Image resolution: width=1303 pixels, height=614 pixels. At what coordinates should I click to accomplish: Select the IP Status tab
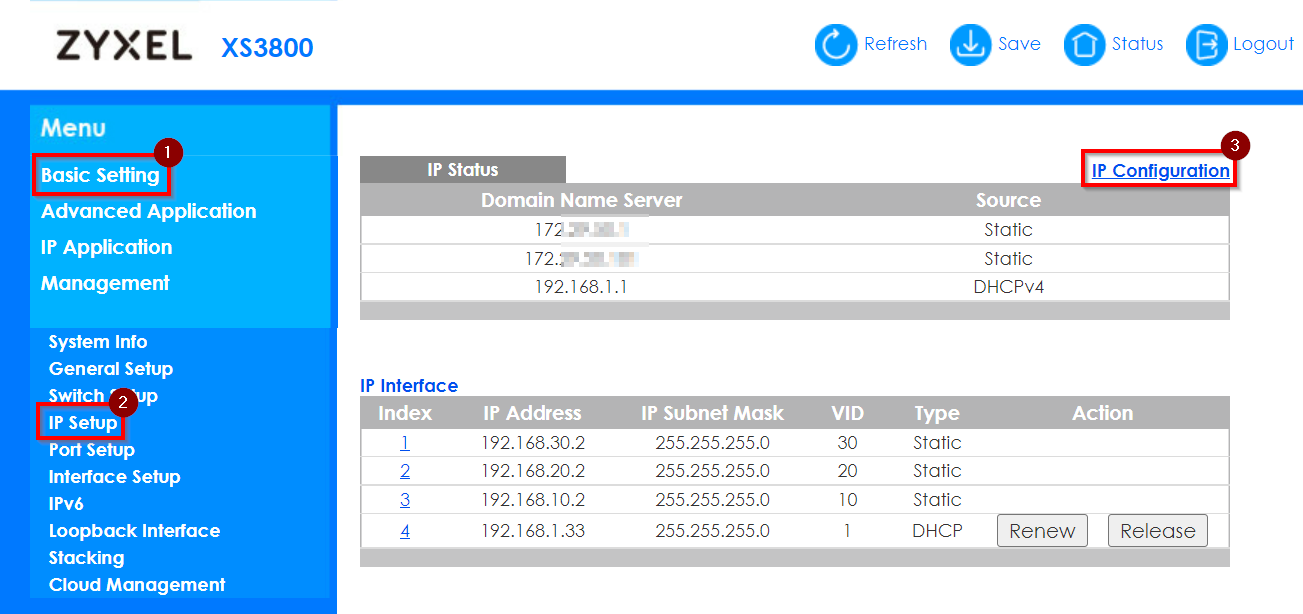coord(462,170)
